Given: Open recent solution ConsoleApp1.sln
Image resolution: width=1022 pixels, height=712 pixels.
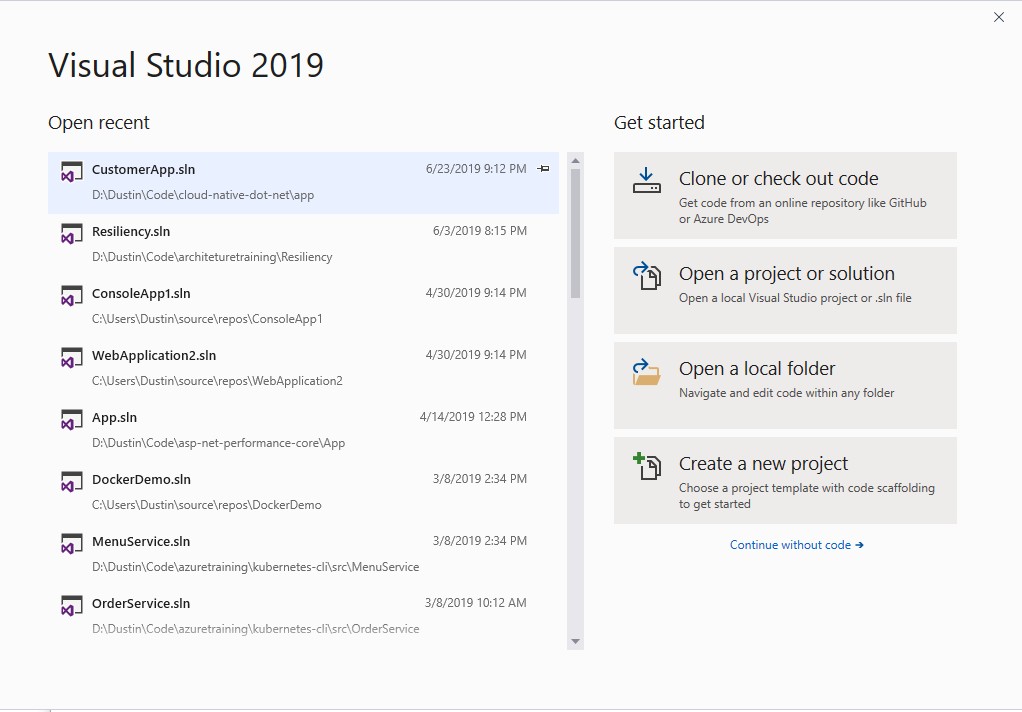Looking at the screenshot, I should pos(303,306).
